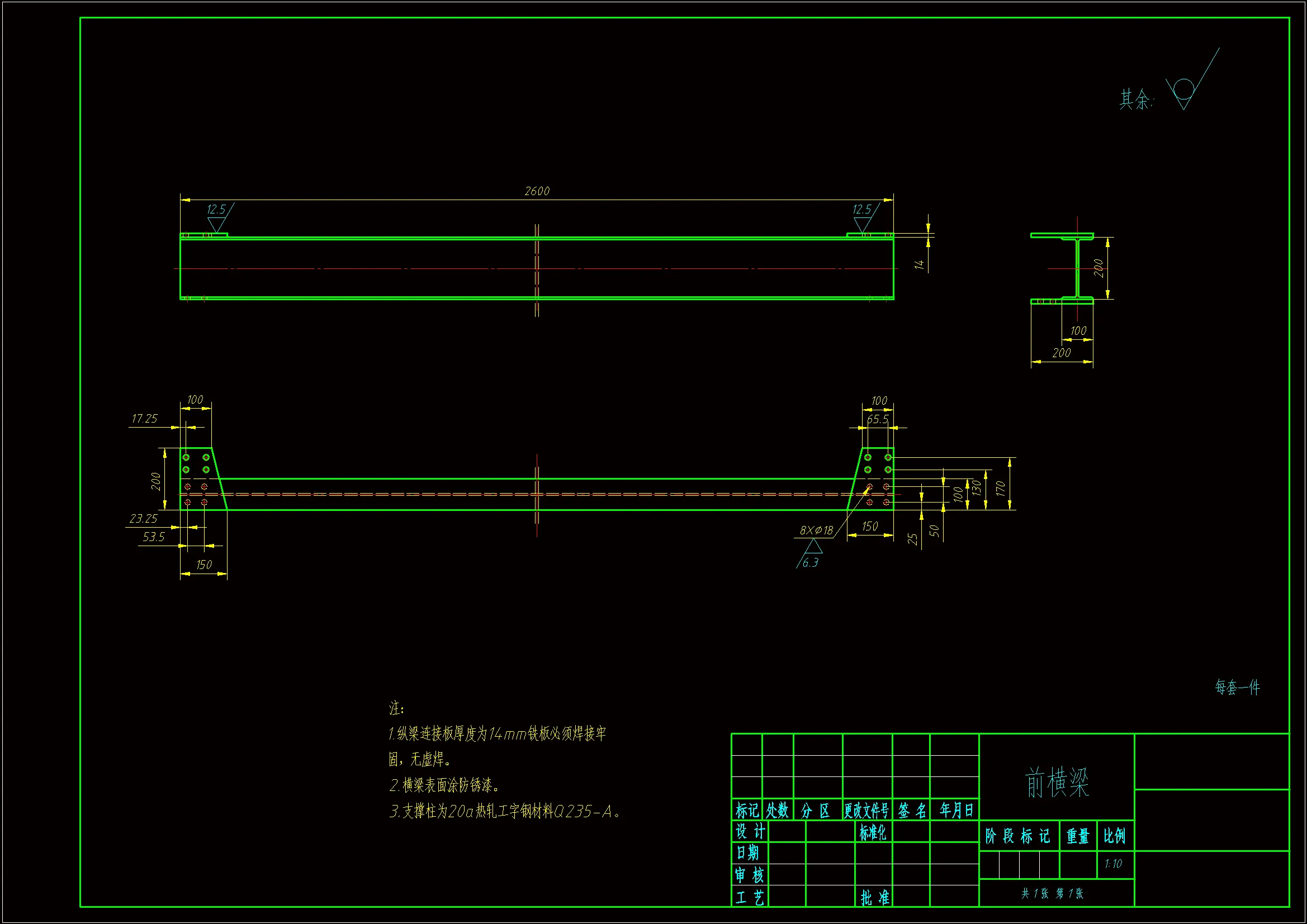Screen dimensions: 1307x924
Task: Click the top-left bolt hole on left plate
Action: click(186, 458)
